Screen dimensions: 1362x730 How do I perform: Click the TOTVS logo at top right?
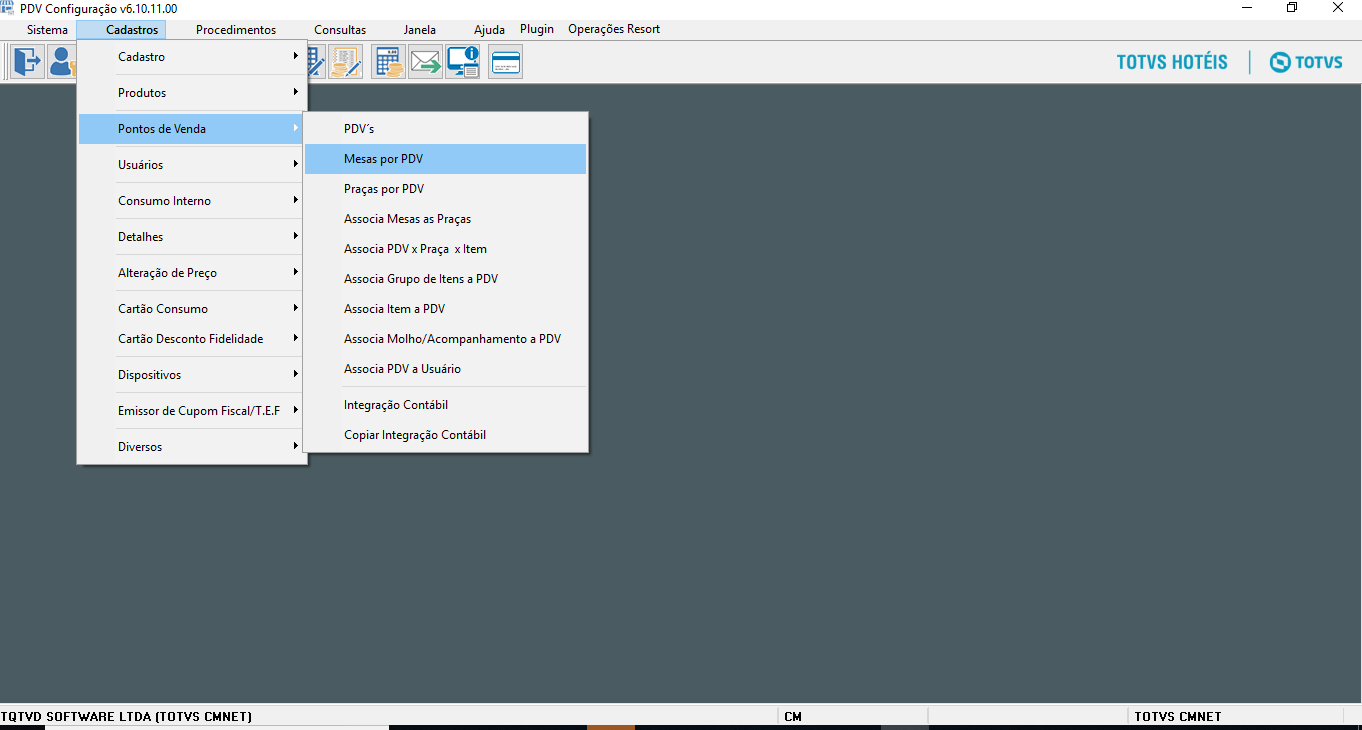pos(1306,62)
